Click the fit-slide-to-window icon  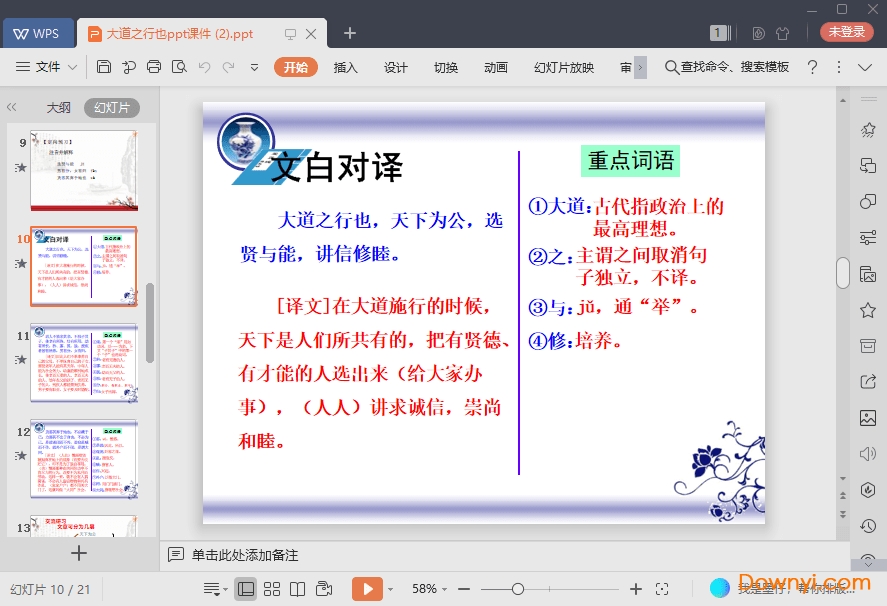pos(662,589)
